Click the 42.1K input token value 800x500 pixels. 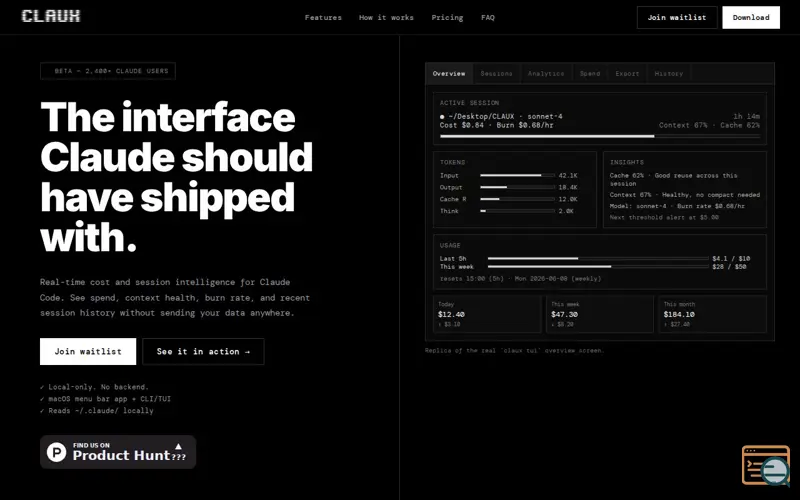568,176
